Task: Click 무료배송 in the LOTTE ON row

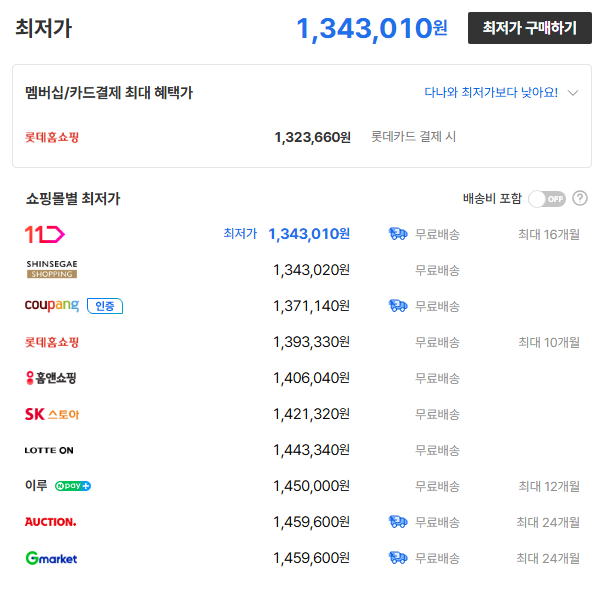Action: point(437,451)
